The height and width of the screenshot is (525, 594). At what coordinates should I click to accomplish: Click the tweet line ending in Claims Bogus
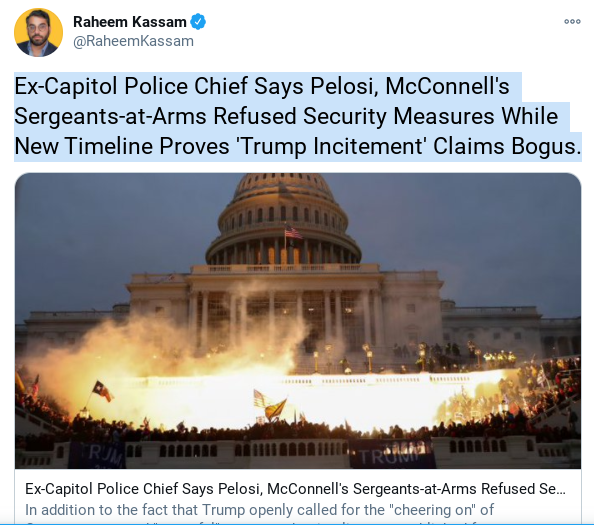click(x=298, y=146)
